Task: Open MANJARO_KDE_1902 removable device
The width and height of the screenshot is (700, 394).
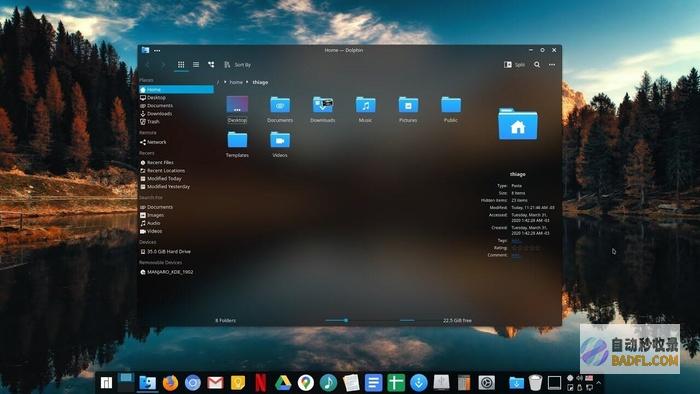Action: (x=167, y=272)
